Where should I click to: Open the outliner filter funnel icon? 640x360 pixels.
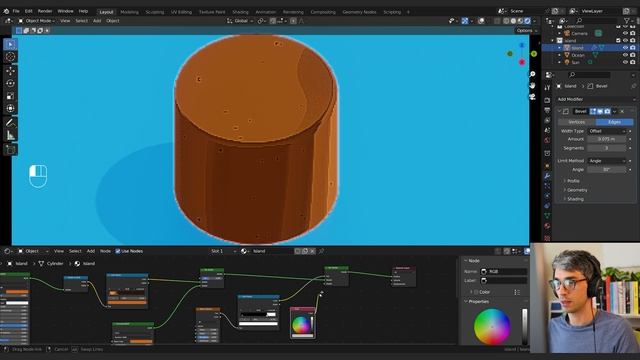coord(627,20)
